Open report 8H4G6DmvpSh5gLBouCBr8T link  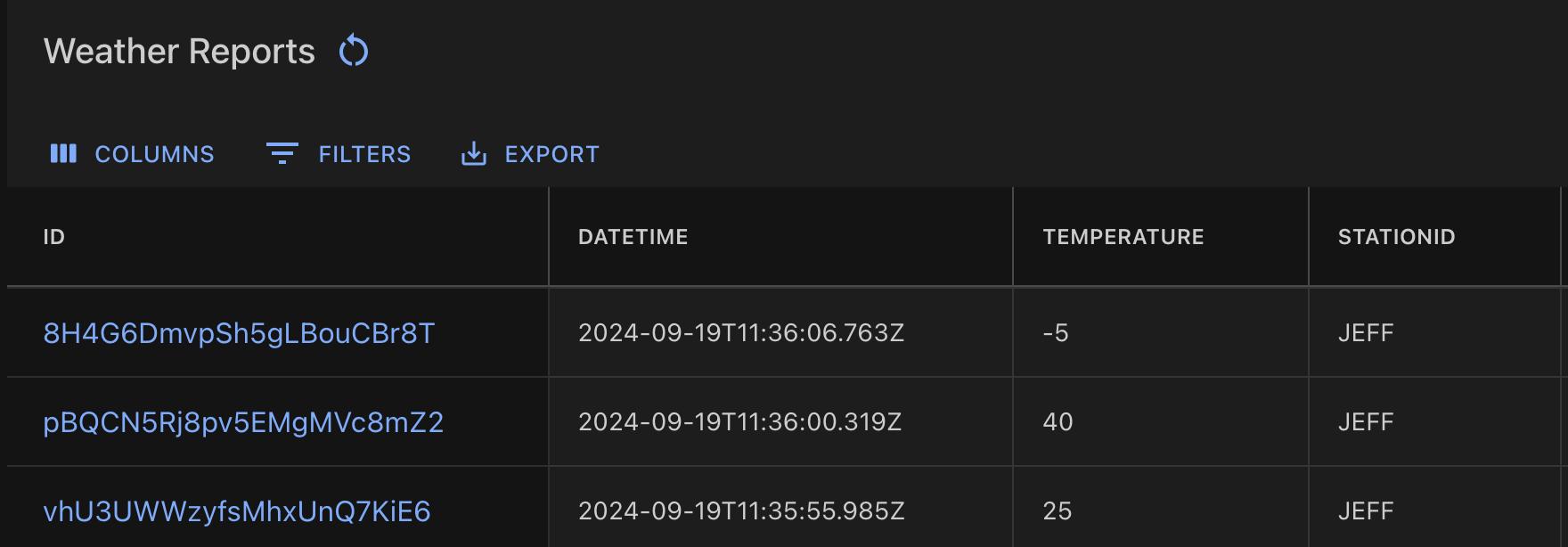tap(239, 333)
